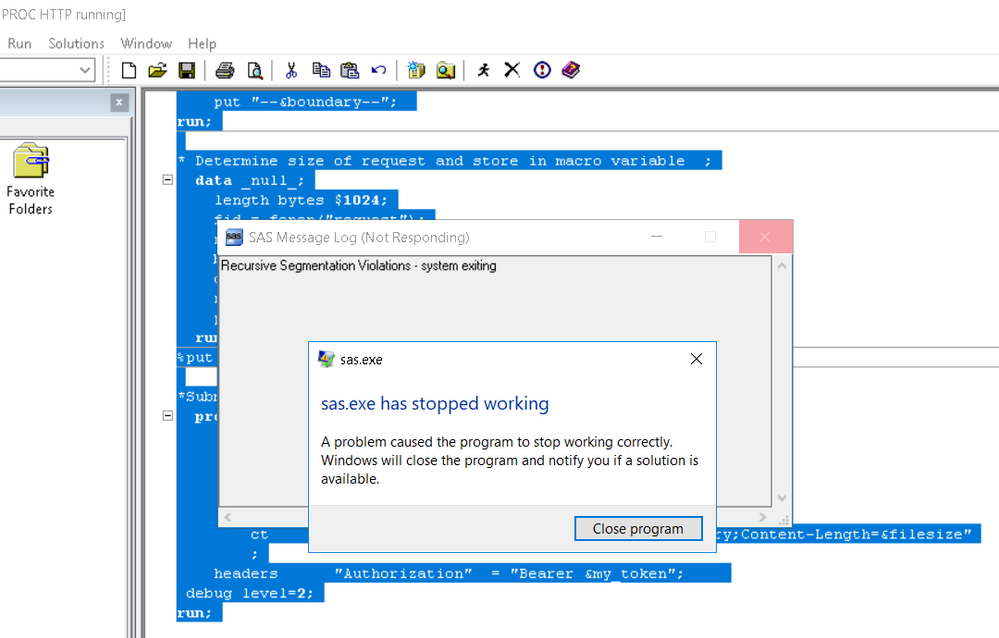Open a file with the Open folder icon
The height and width of the screenshot is (638, 999).
(157, 70)
